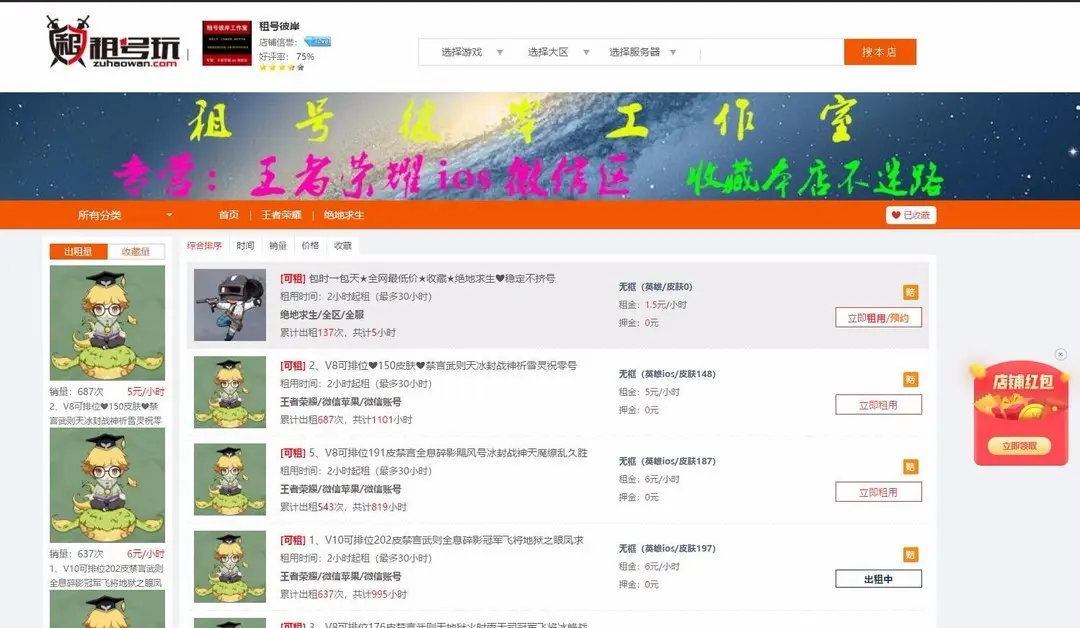Click sidebar 5元/小时 price text
Screen dimensions: 1080x628
[145, 391]
